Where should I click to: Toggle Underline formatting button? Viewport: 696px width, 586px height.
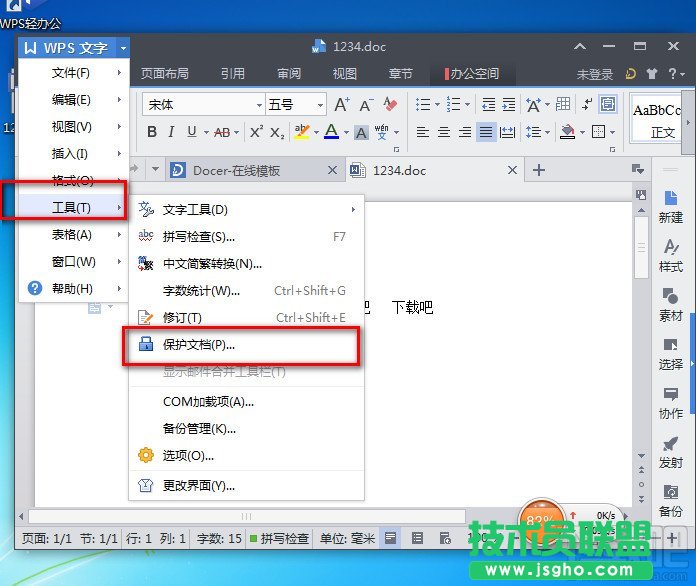point(192,132)
